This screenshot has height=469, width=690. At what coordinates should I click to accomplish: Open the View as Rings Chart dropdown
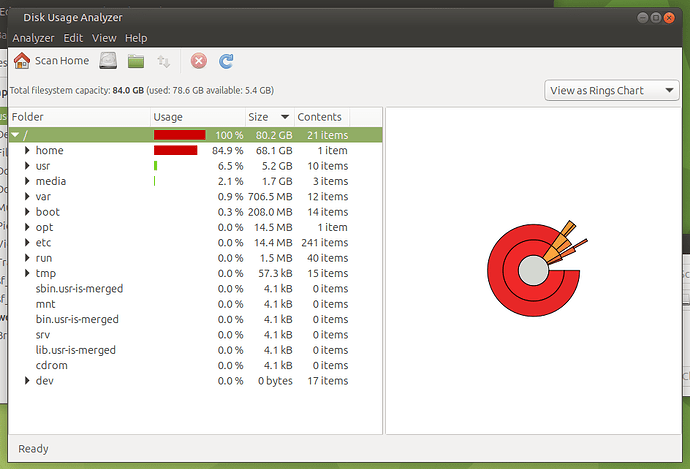coord(611,91)
